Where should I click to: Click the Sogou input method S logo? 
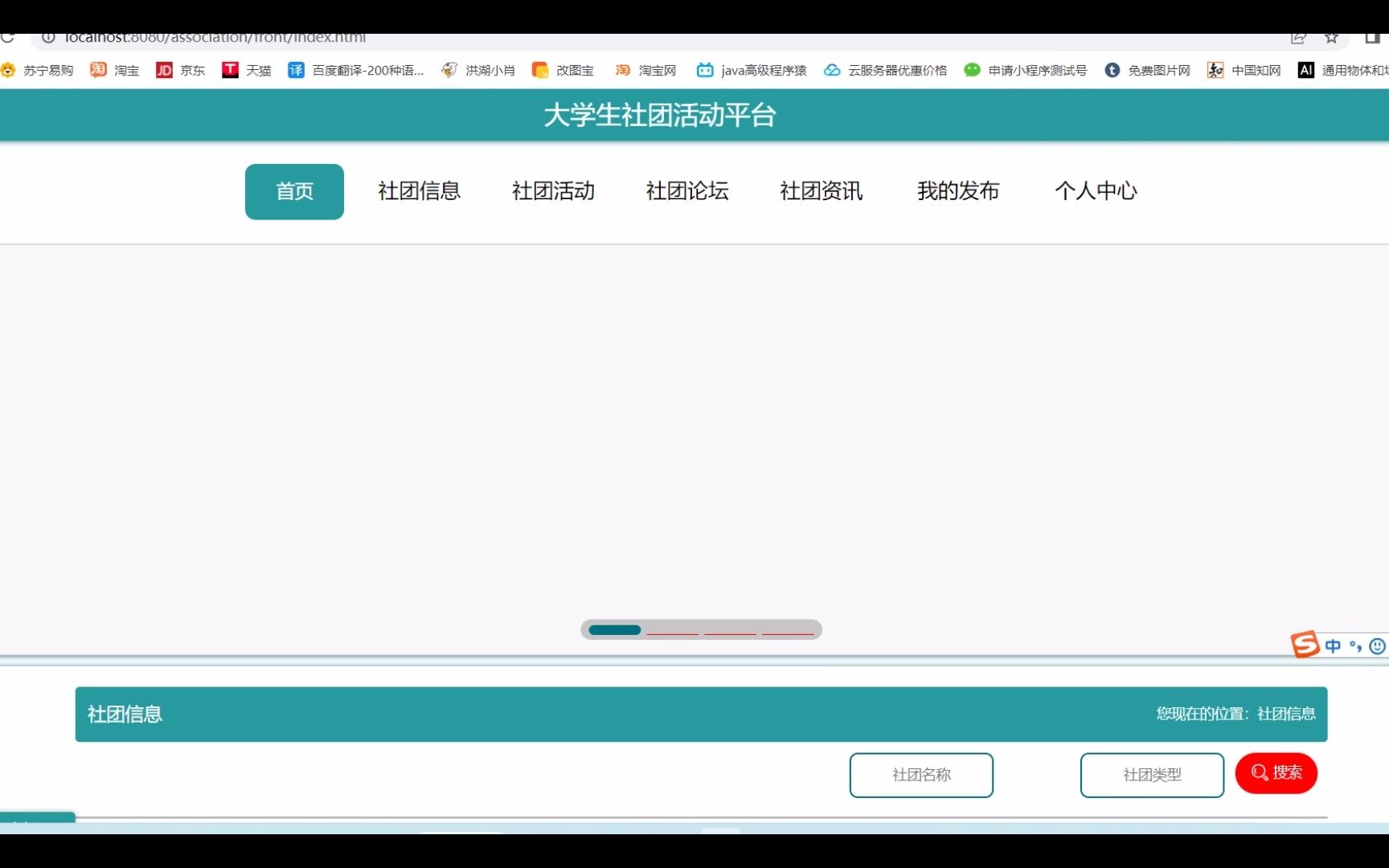(1305, 645)
